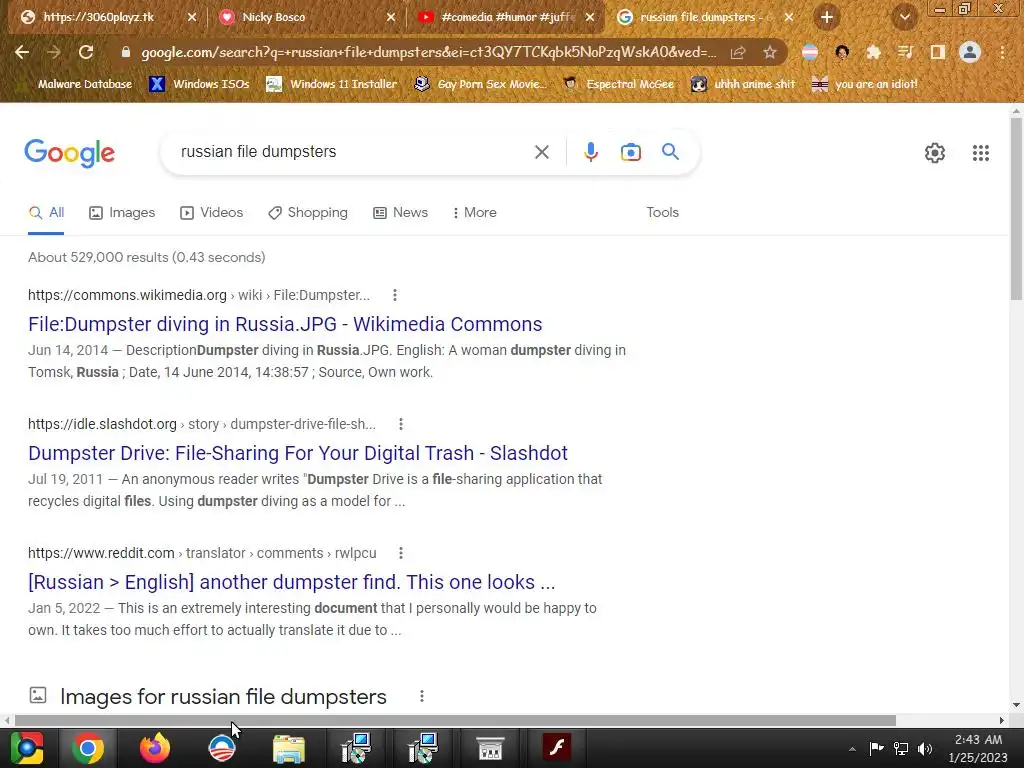Open the Dumpster Drive Slashdot result

coord(298,453)
